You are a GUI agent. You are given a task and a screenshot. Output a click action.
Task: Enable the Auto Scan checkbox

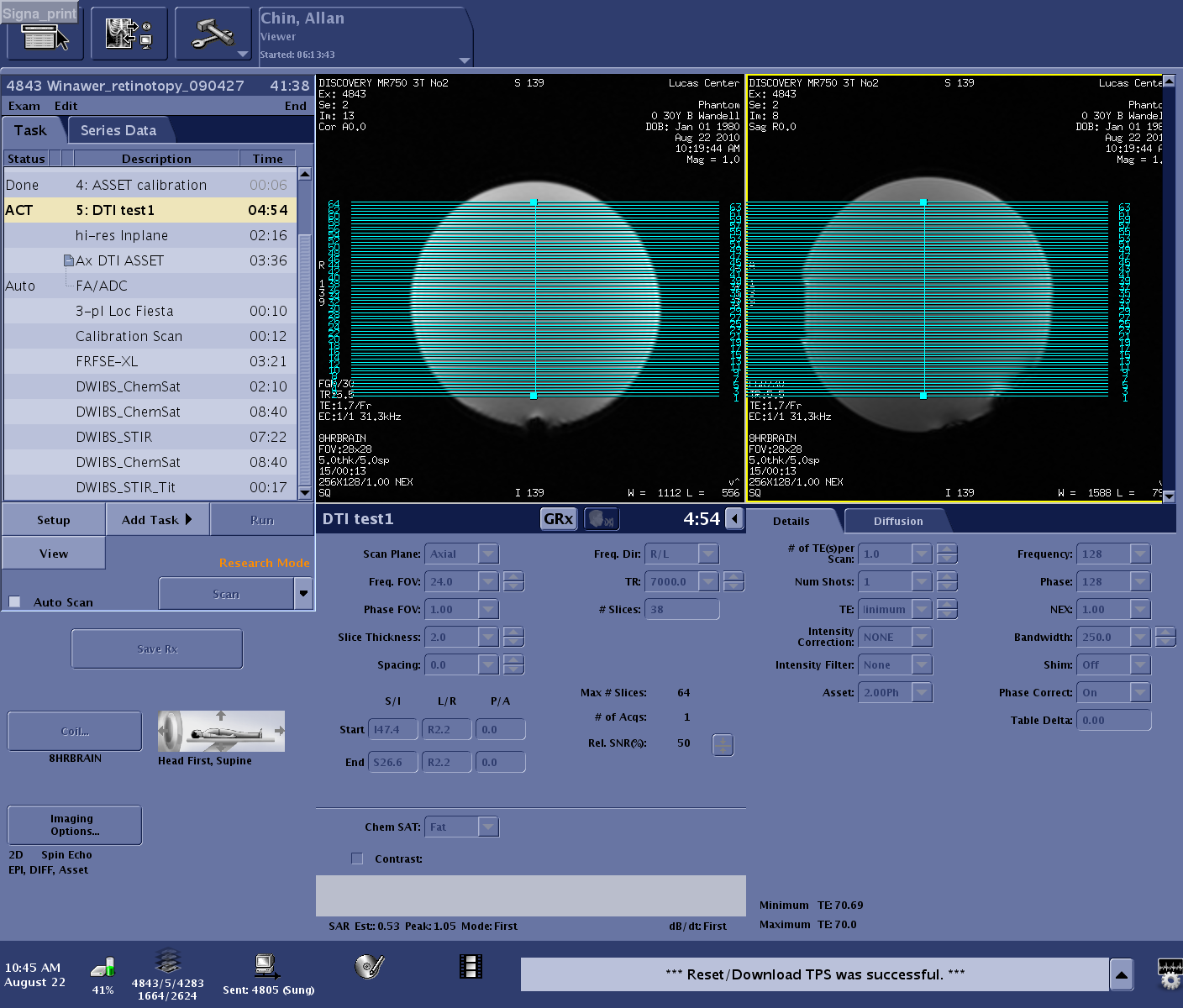coord(15,602)
